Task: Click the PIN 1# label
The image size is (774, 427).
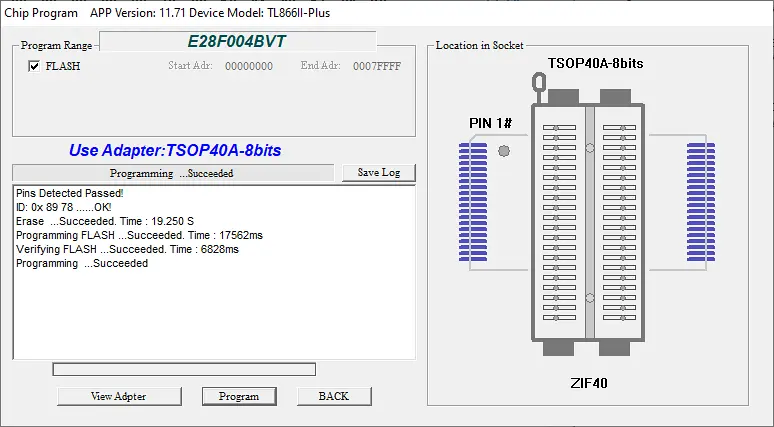Action: pyautogui.click(x=491, y=123)
